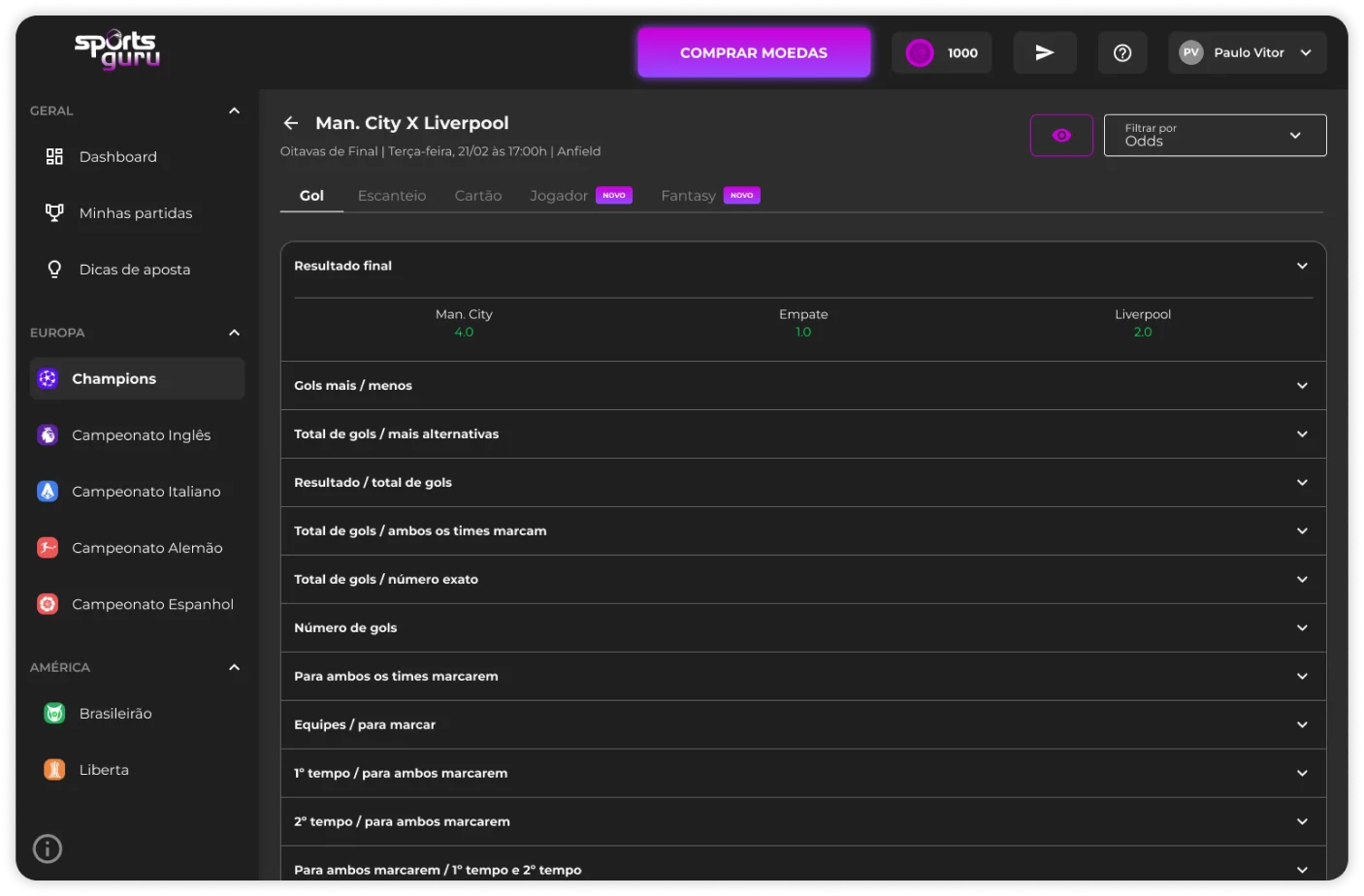Image resolution: width=1364 pixels, height=896 pixels.
Task: Open Dicas de aposta in sidebar
Action: [135, 270]
